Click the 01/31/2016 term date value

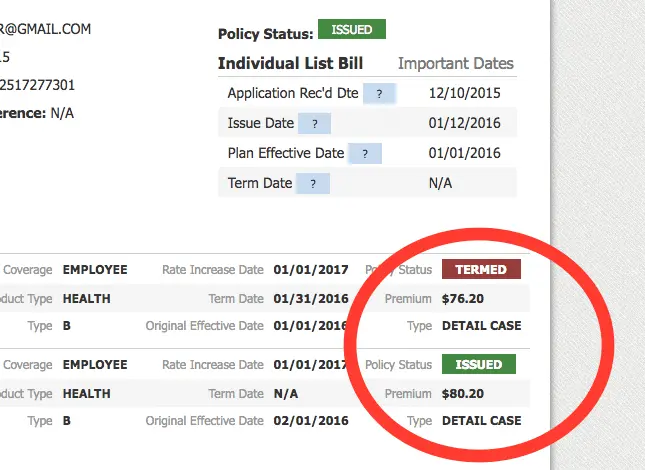pos(309,298)
